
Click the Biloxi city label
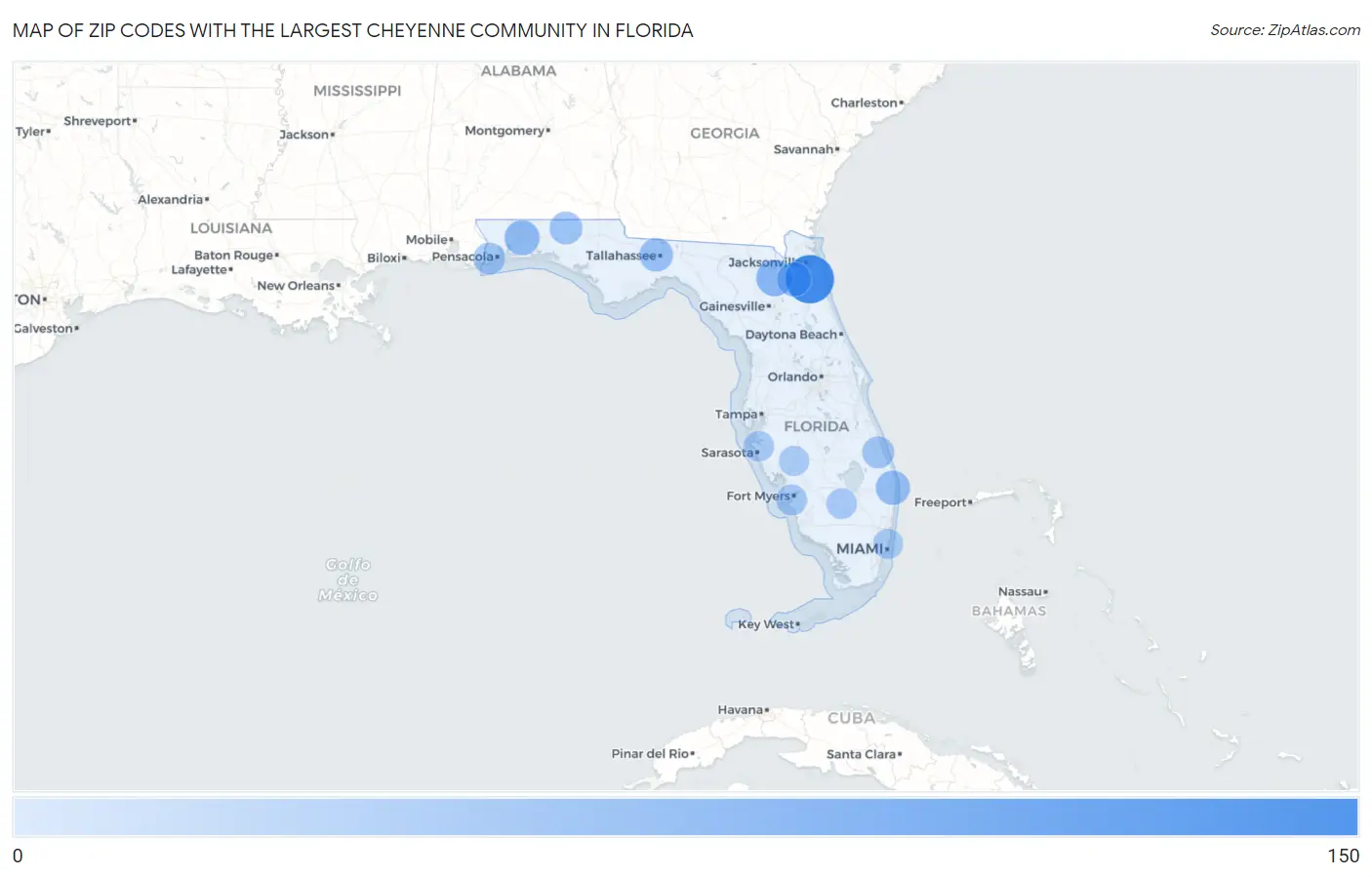click(x=383, y=259)
